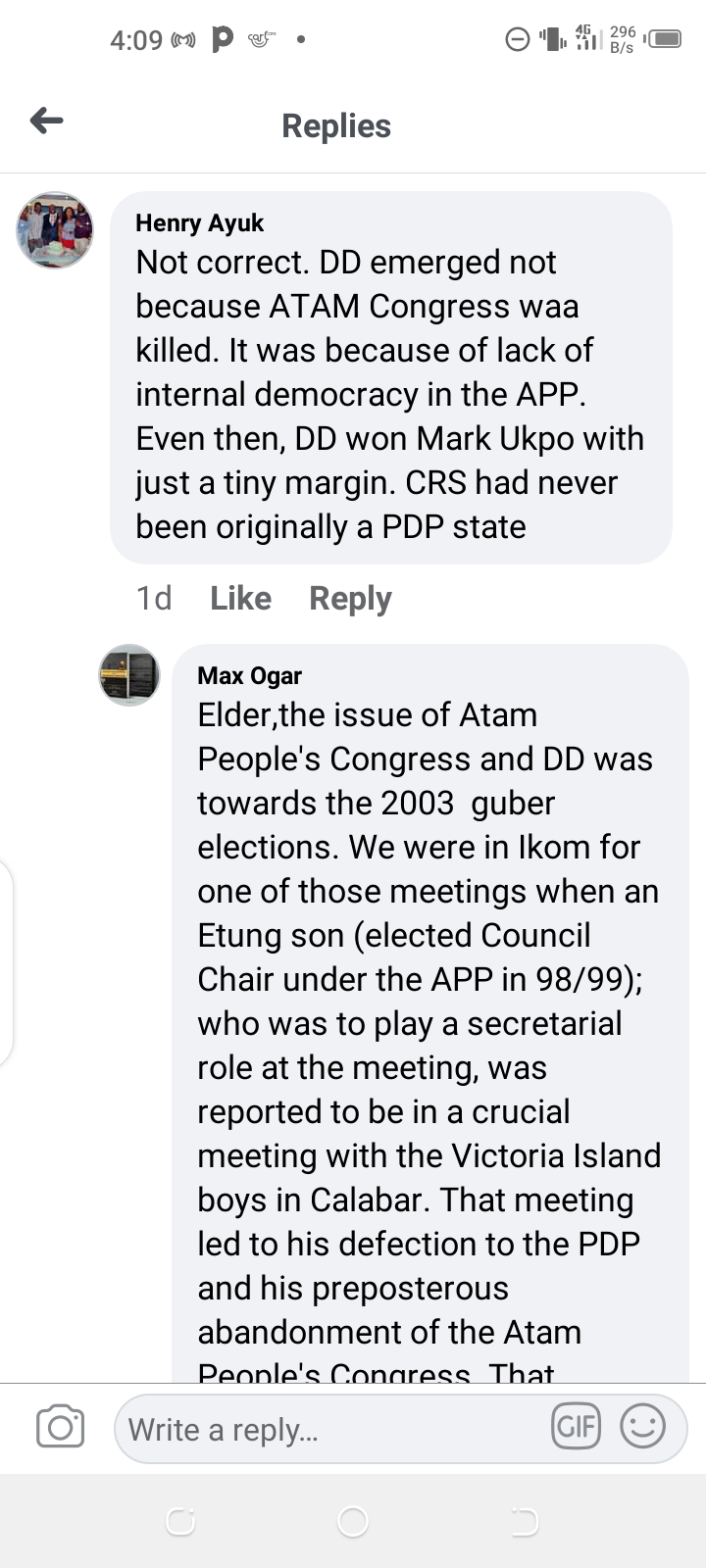This screenshot has width=706, height=1568.
Task: Tap the 4G signal strength icon
Action: tap(587, 38)
